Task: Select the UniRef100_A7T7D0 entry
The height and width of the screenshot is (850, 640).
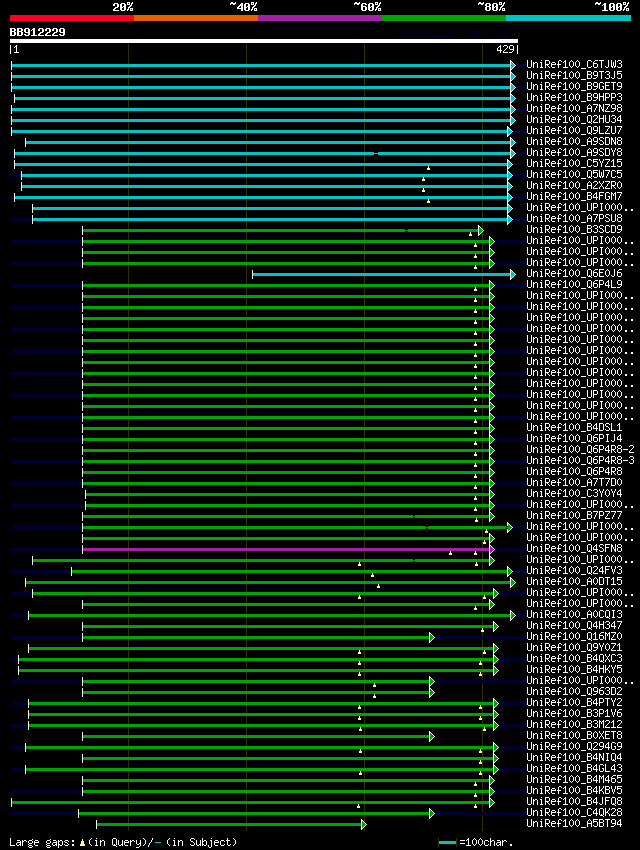Action: tap(574, 482)
